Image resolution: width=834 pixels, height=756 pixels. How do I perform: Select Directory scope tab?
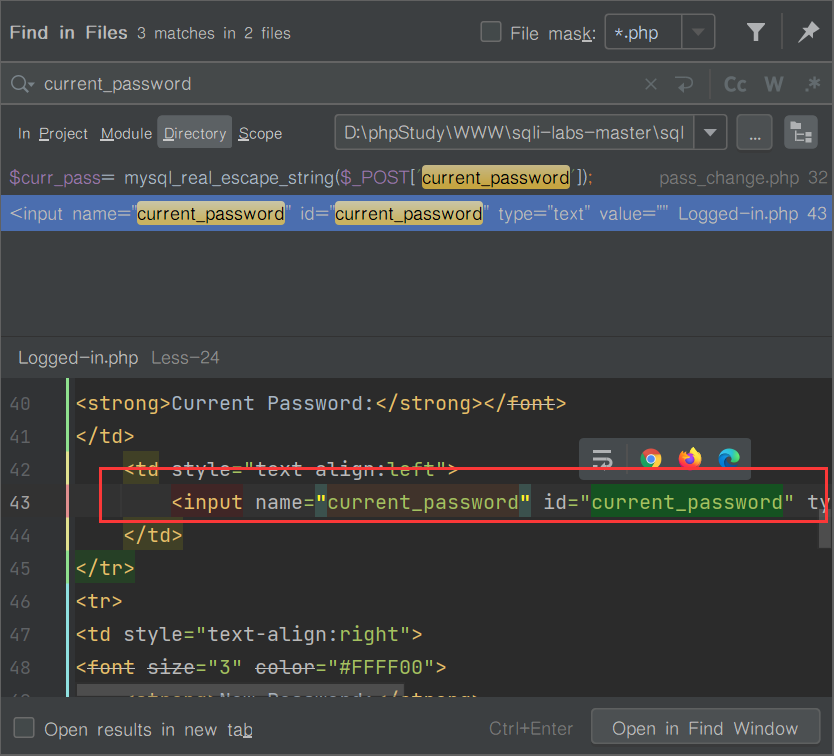(195, 132)
